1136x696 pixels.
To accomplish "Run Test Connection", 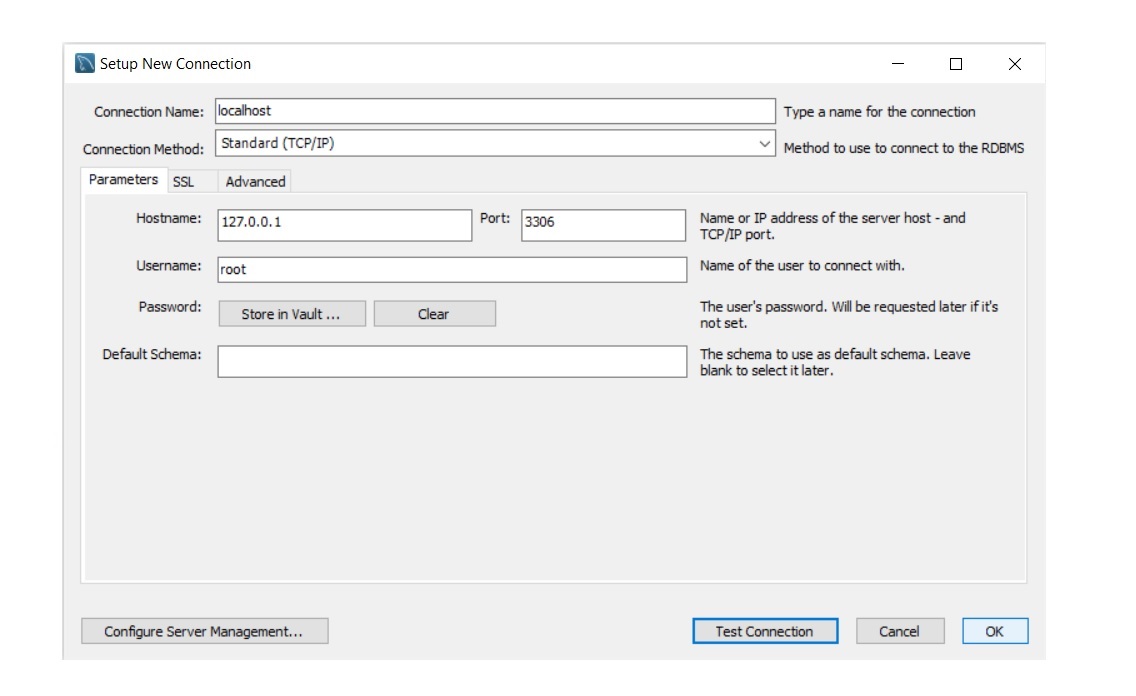I will (764, 632).
